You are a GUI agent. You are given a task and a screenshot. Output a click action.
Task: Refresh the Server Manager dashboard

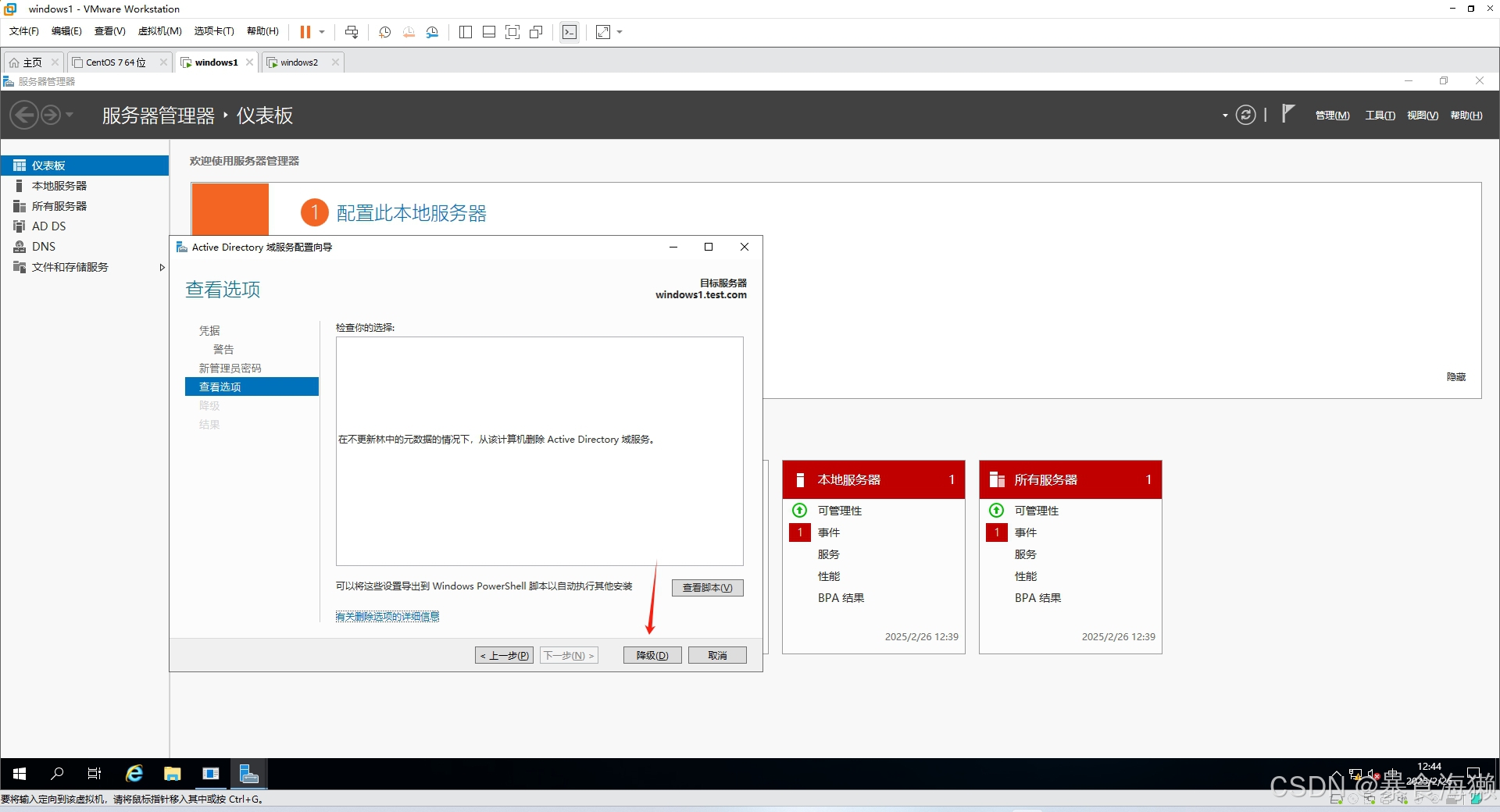[1245, 116]
